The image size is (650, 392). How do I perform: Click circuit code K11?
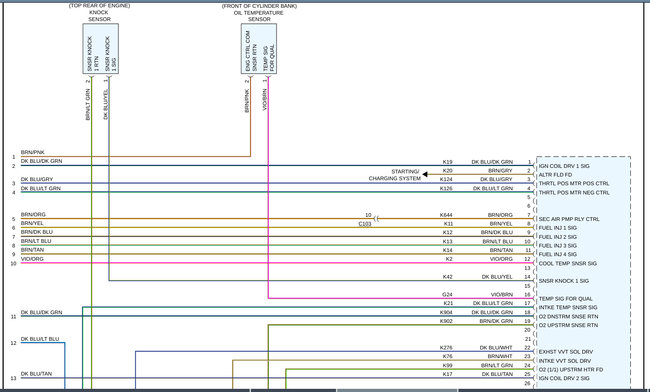tap(448, 224)
